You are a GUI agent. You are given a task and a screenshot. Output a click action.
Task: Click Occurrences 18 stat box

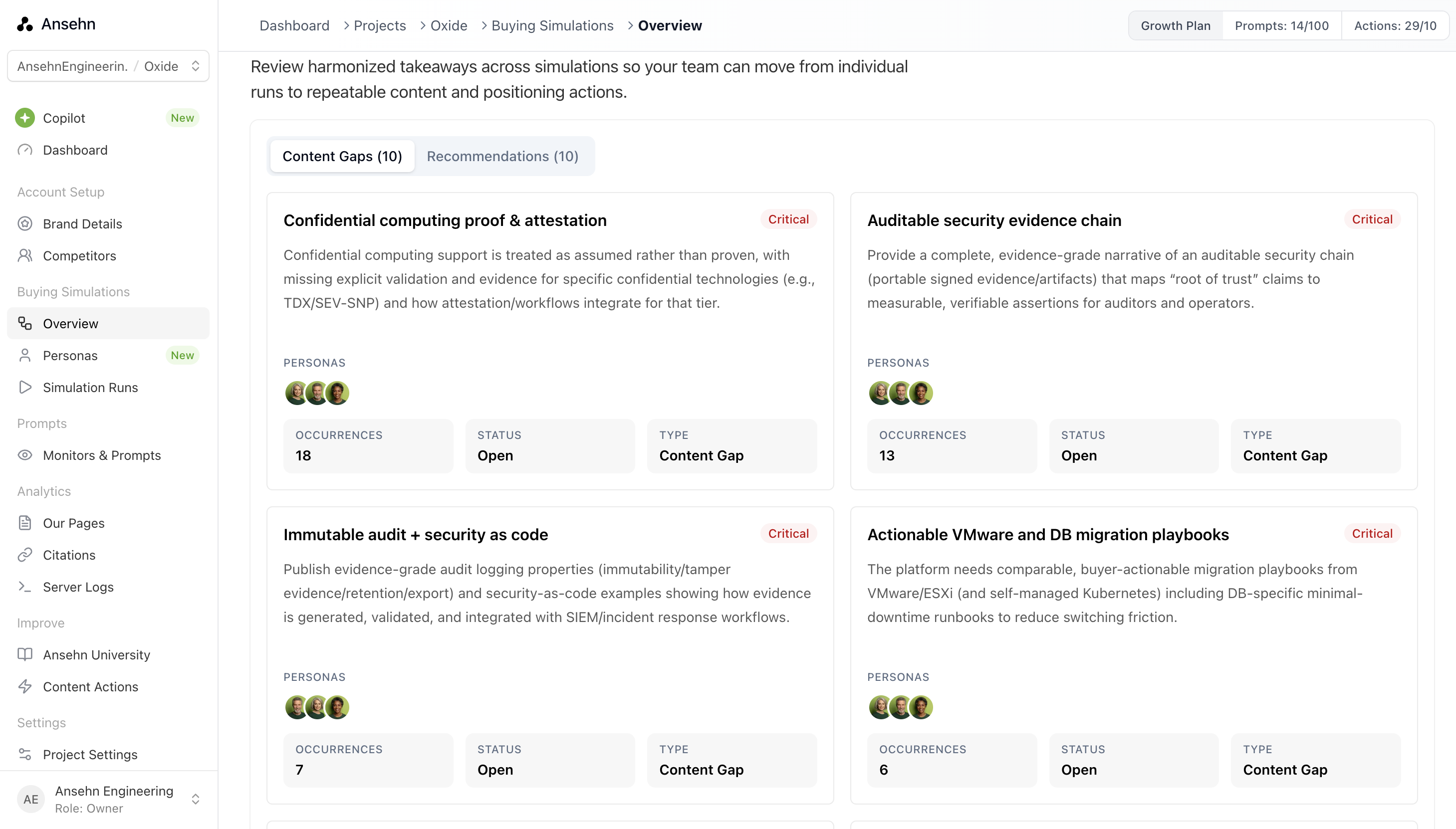368,446
